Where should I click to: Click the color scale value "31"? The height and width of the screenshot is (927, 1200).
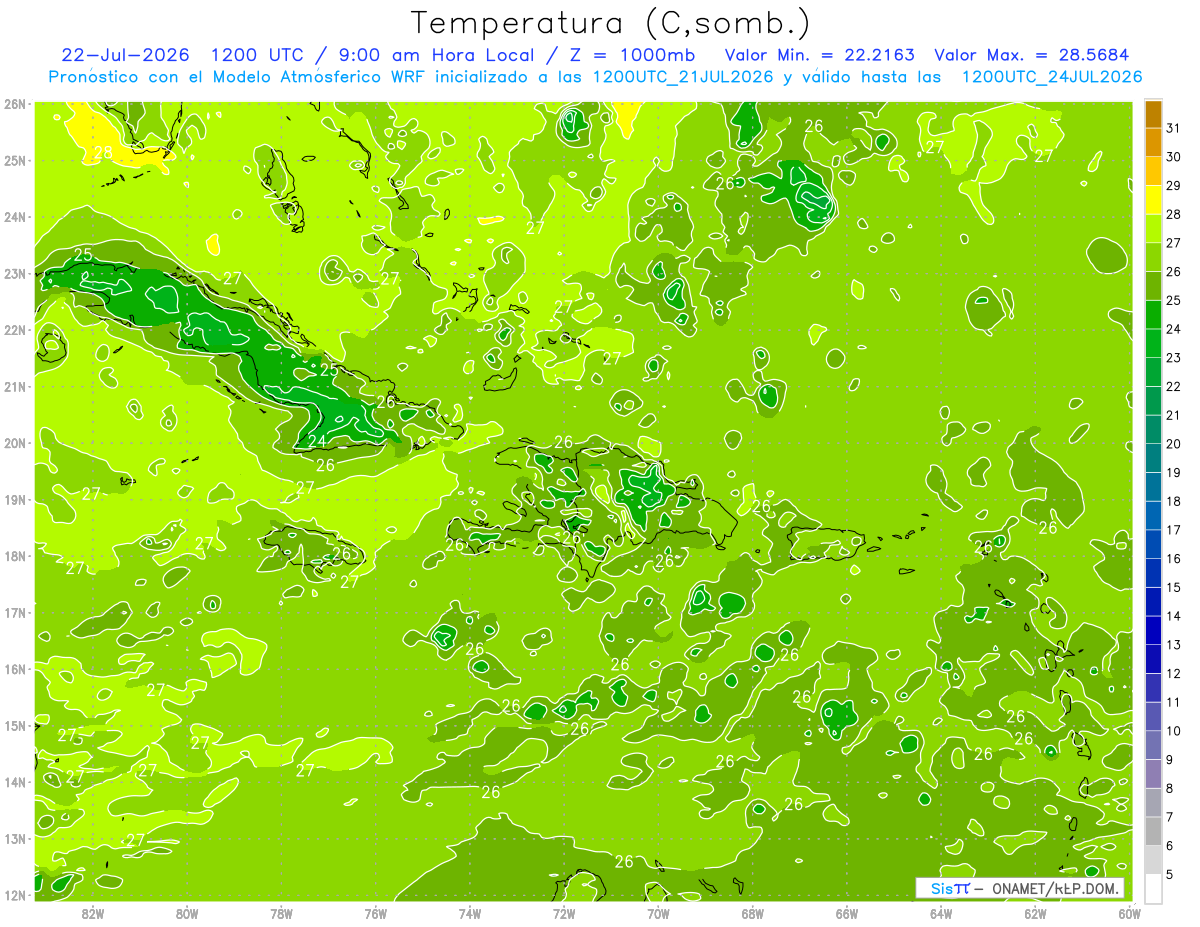pyautogui.click(x=1173, y=129)
